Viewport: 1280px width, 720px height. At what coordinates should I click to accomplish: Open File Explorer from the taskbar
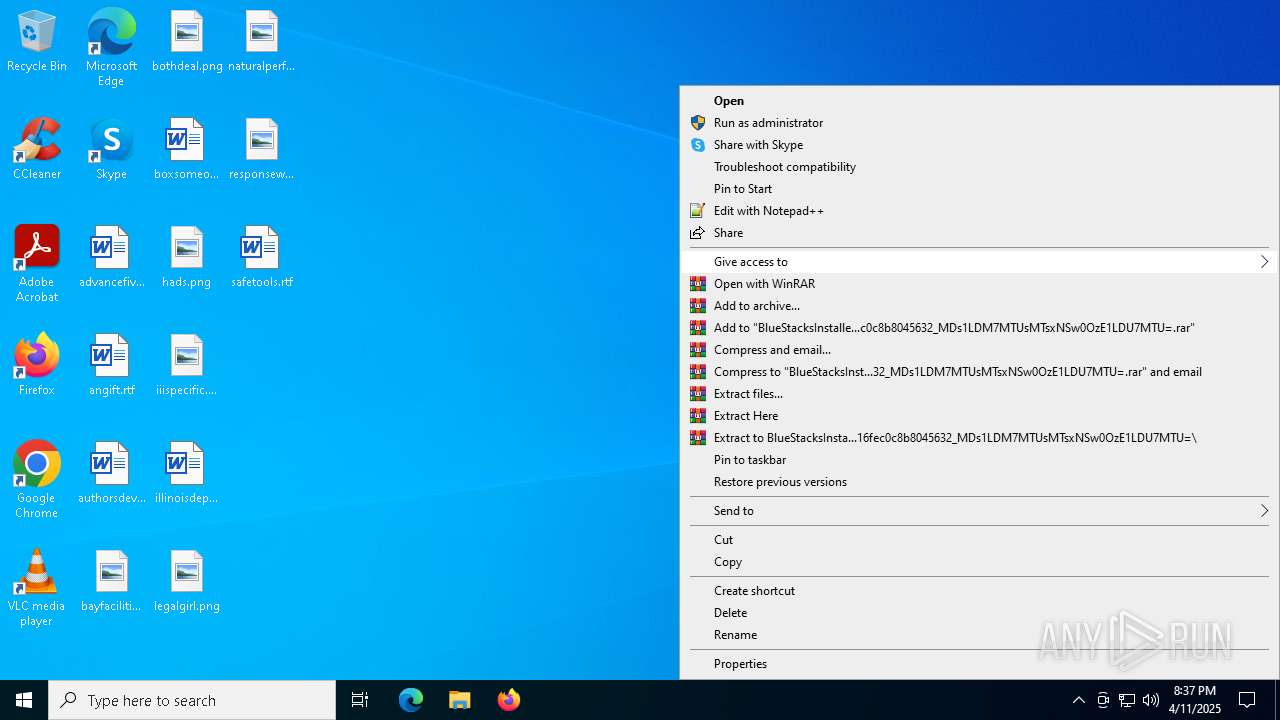click(460, 700)
